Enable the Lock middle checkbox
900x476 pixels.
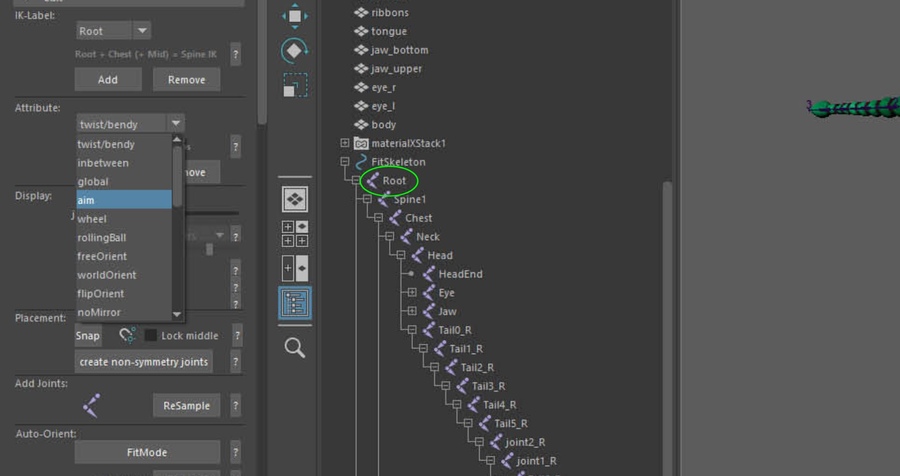click(x=152, y=336)
